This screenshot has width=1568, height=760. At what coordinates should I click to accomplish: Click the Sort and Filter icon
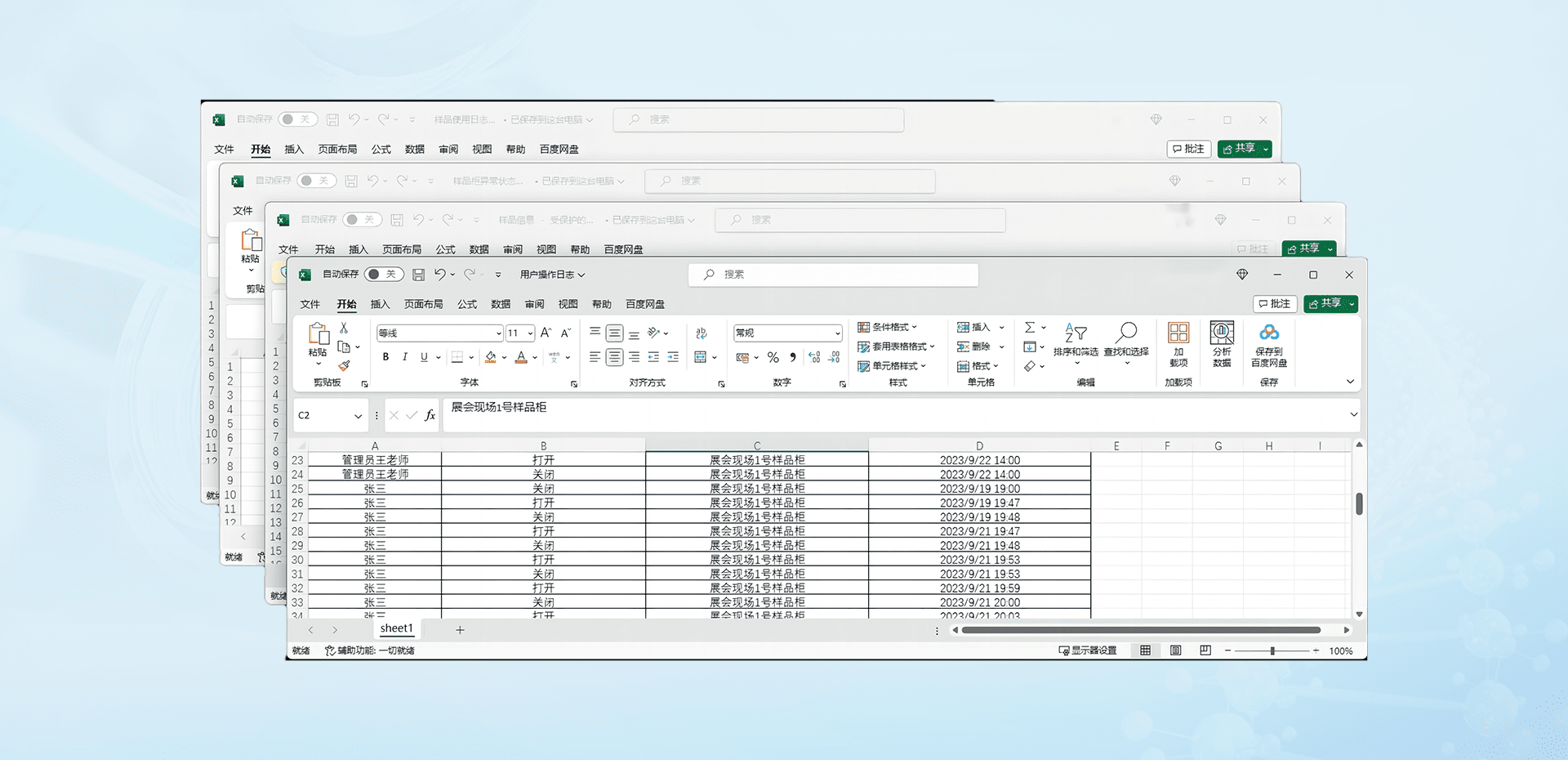click(1076, 332)
